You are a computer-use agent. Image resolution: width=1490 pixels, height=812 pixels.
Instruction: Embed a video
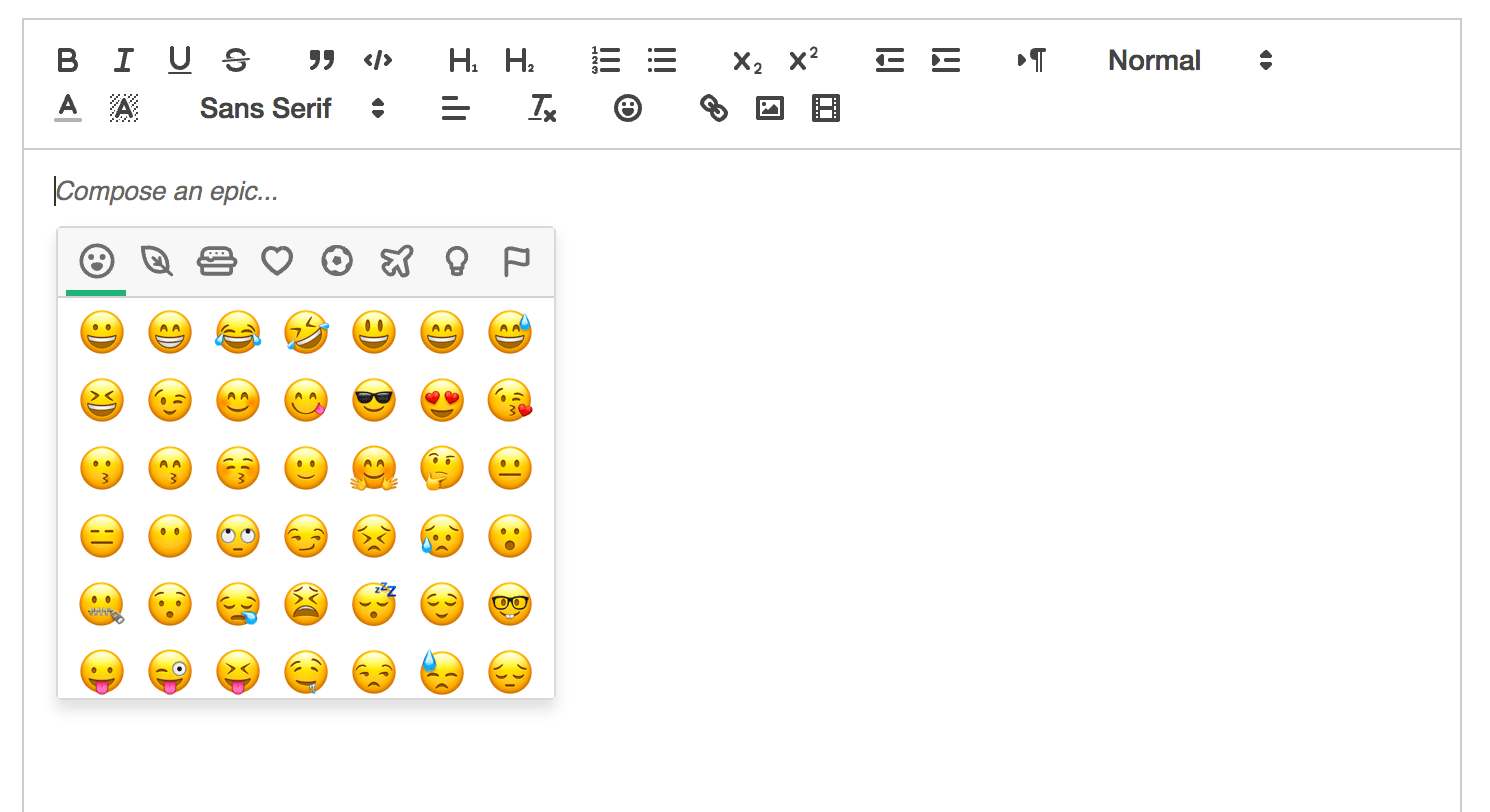tap(824, 107)
